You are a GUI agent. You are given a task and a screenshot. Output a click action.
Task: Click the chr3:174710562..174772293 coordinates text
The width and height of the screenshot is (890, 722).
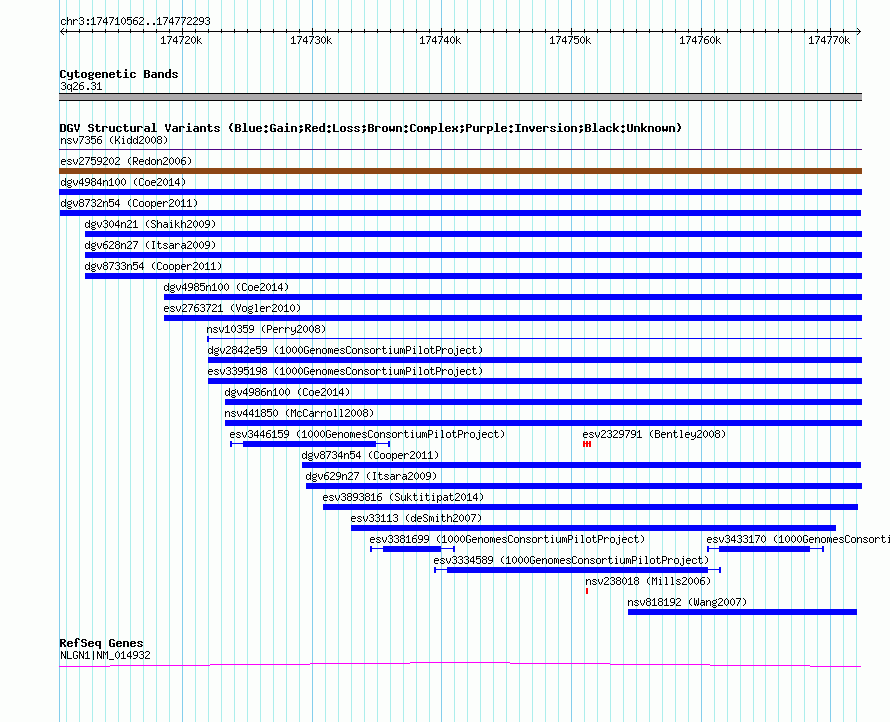click(135, 22)
